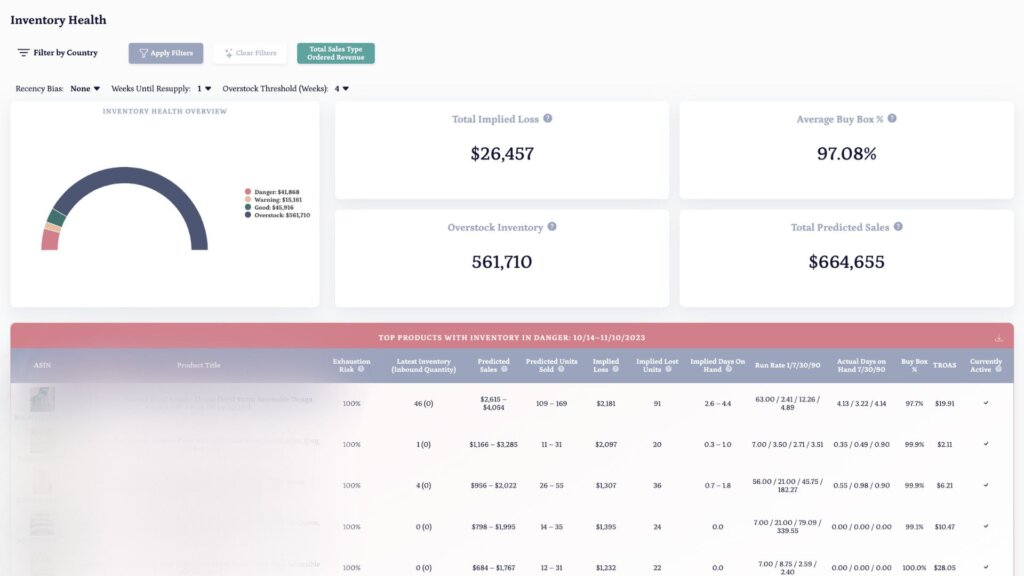
Task: Click the help icon next to Average Buy Box %
Action: point(892,119)
